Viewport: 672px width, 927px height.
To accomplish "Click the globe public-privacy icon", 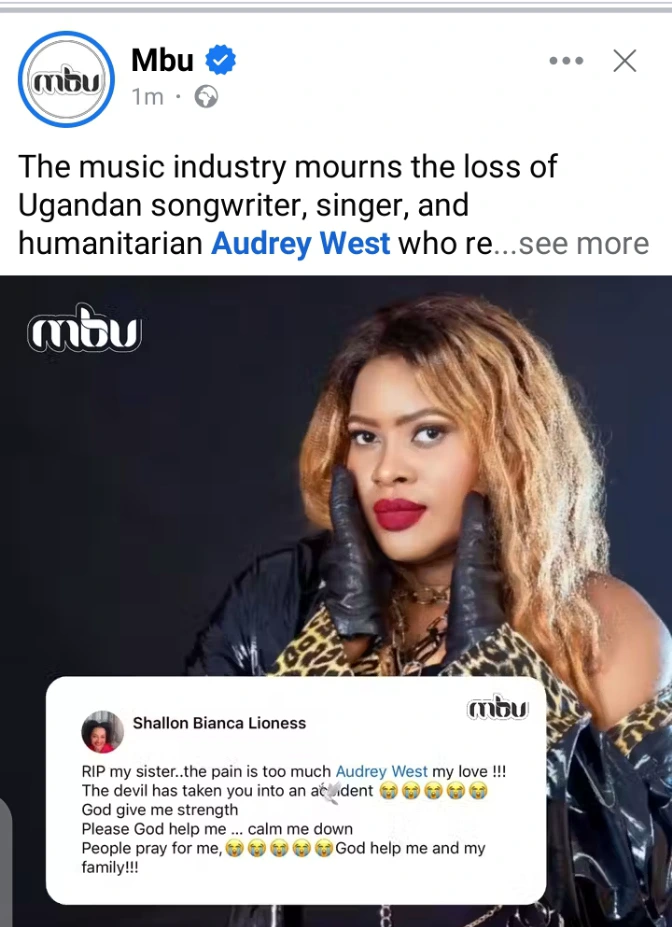I will 206,96.
